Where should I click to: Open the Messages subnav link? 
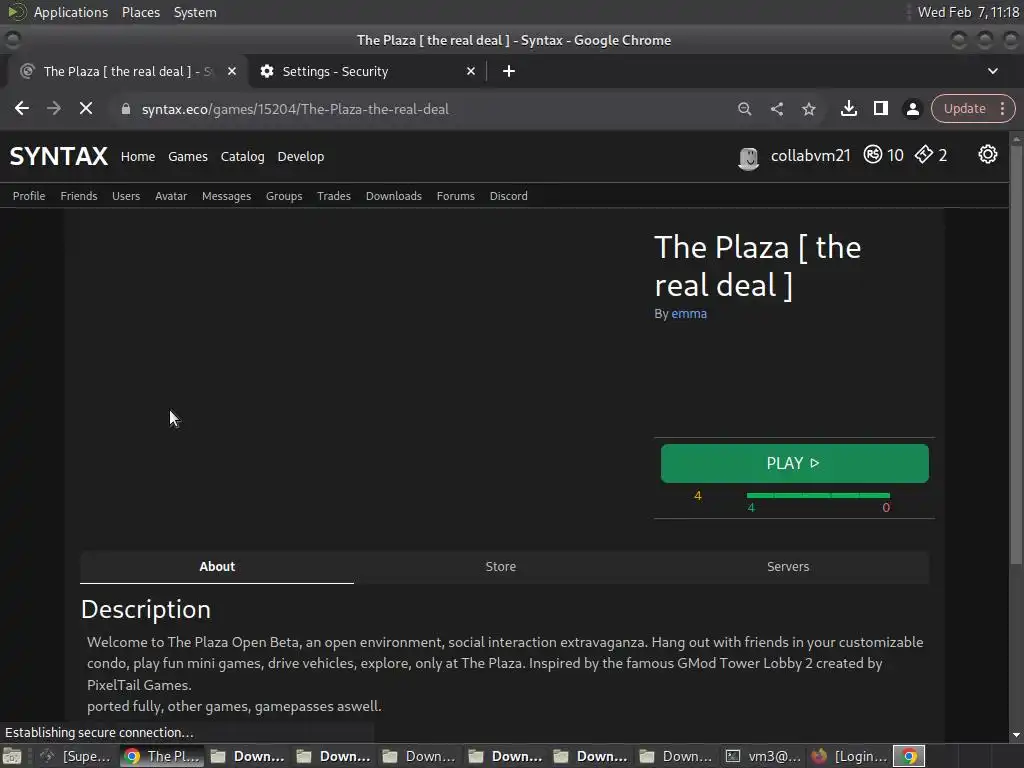tap(226, 196)
